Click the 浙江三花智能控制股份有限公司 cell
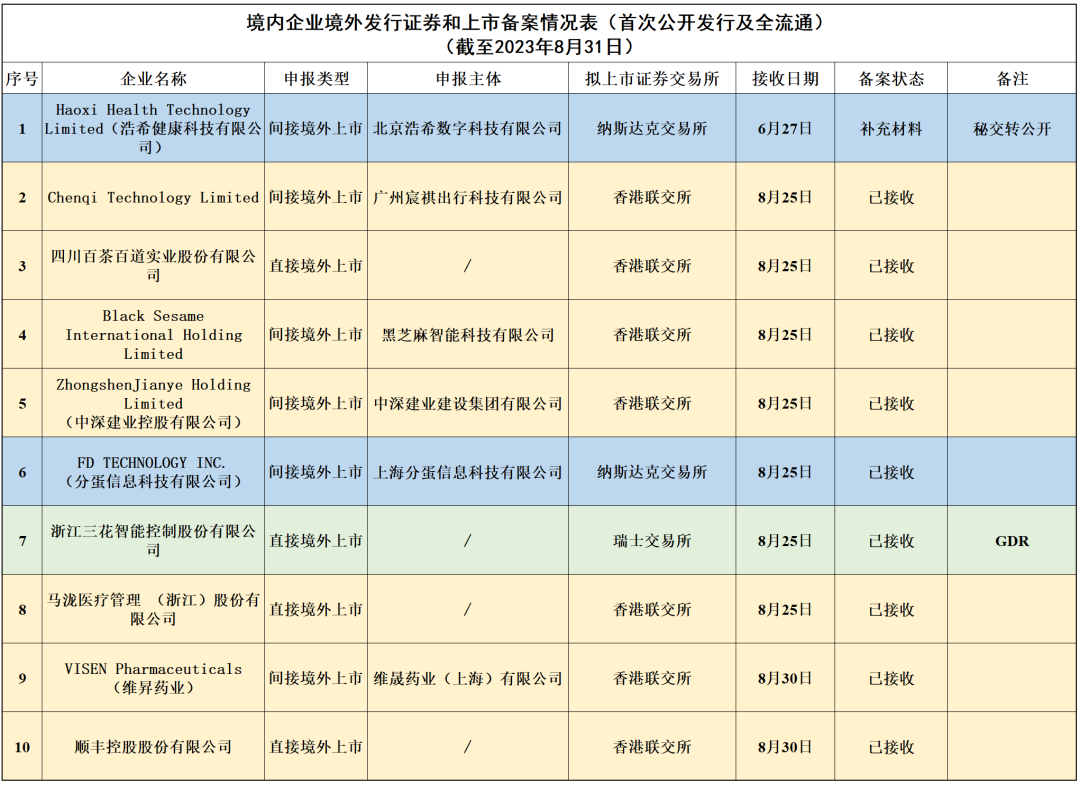The height and width of the screenshot is (785, 1080). click(x=153, y=541)
